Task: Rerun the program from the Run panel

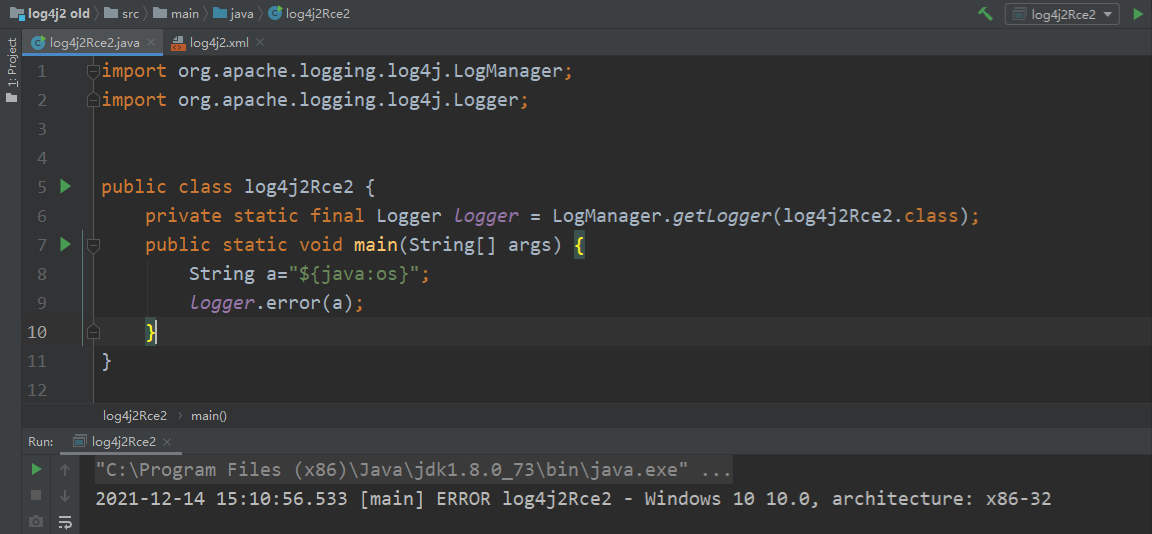Action: 36,469
